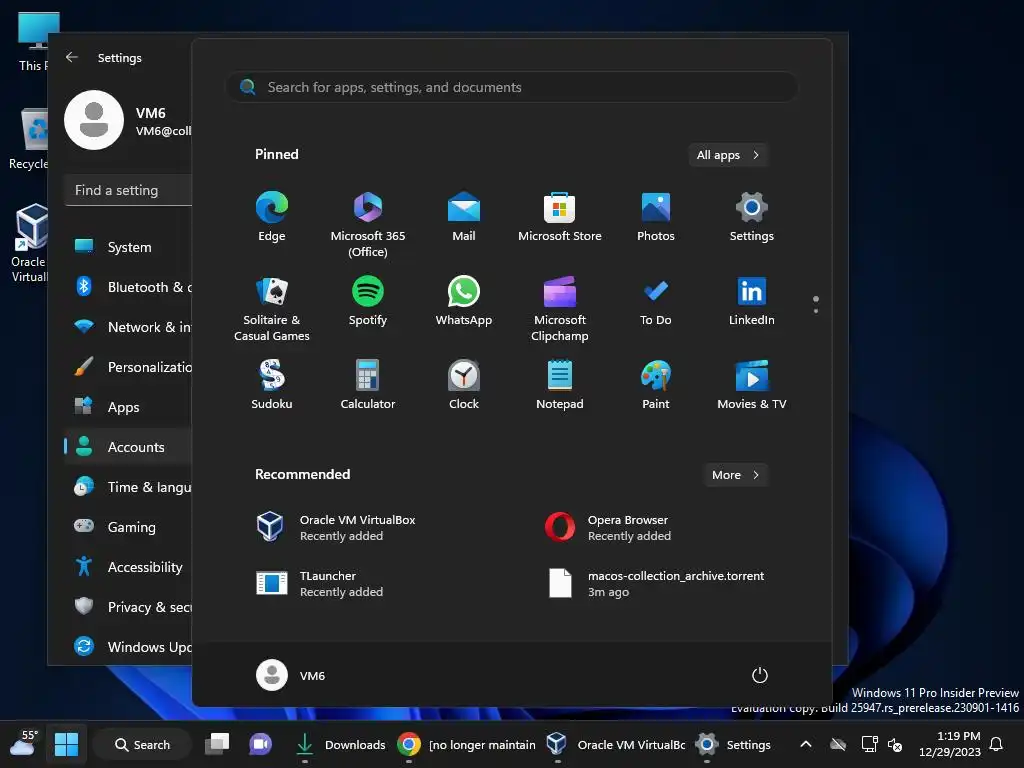Select Oracle VirtualBox desktop shortcut
1024x768 pixels.
point(30,243)
